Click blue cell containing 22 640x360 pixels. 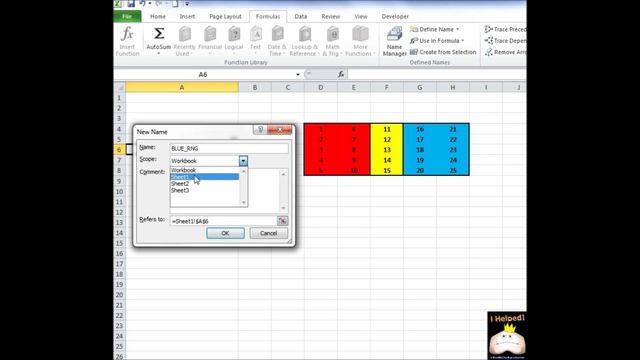pyautogui.click(x=453, y=140)
